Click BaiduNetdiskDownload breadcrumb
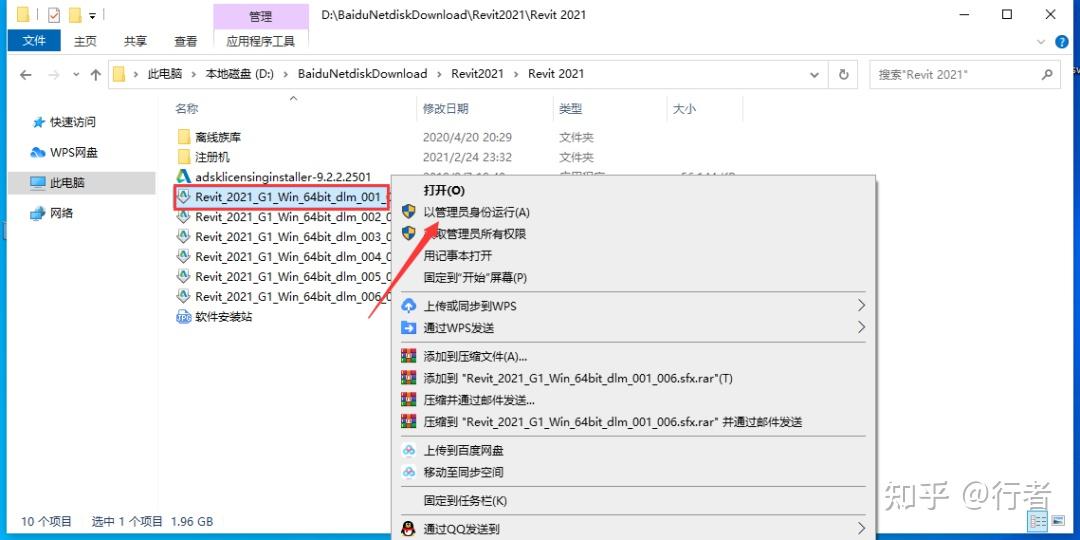Screen dimensions: 1080x540 pos(362,74)
